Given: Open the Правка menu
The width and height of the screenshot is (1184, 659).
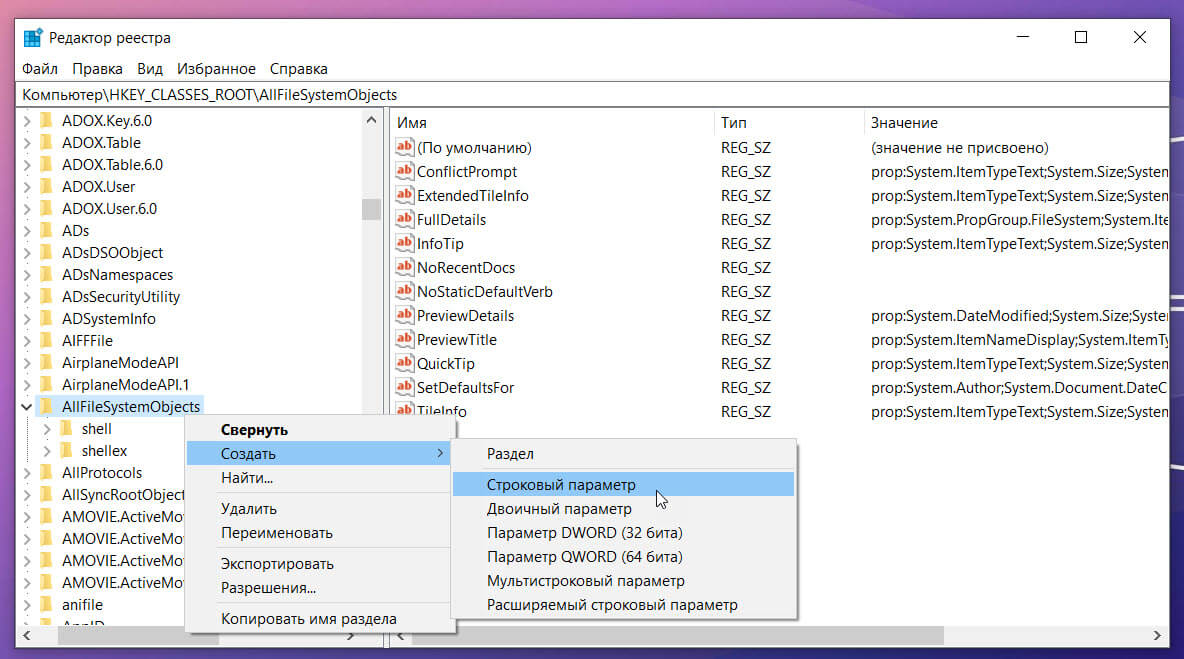Looking at the screenshot, I should [x=97, y=69].
